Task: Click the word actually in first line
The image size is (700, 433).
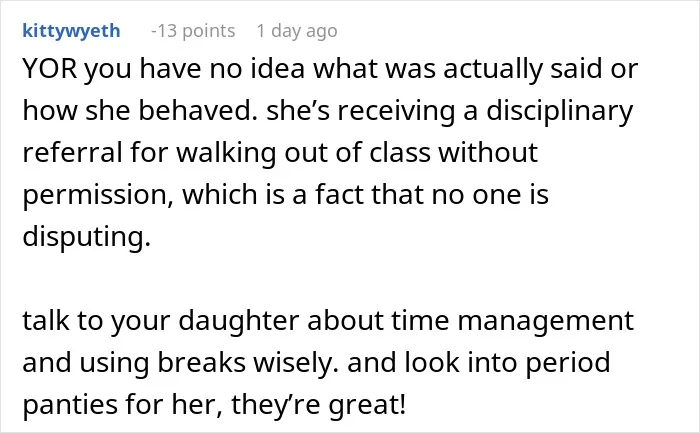Action: coord(493,70)
